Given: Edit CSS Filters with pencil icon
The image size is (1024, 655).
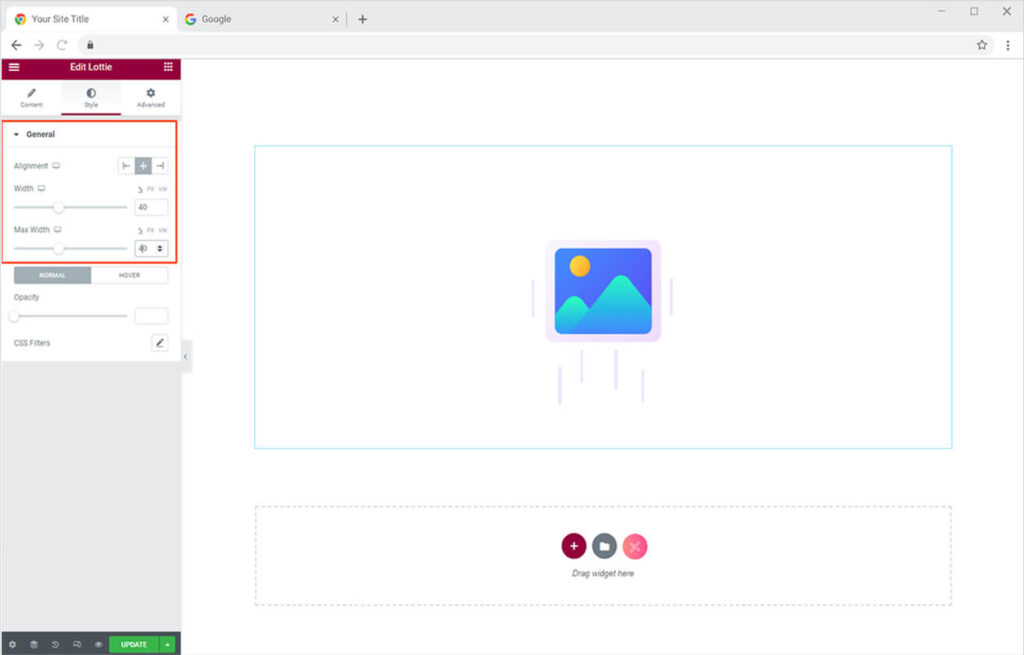Looking at the screenshot, I should pos(159,343).
